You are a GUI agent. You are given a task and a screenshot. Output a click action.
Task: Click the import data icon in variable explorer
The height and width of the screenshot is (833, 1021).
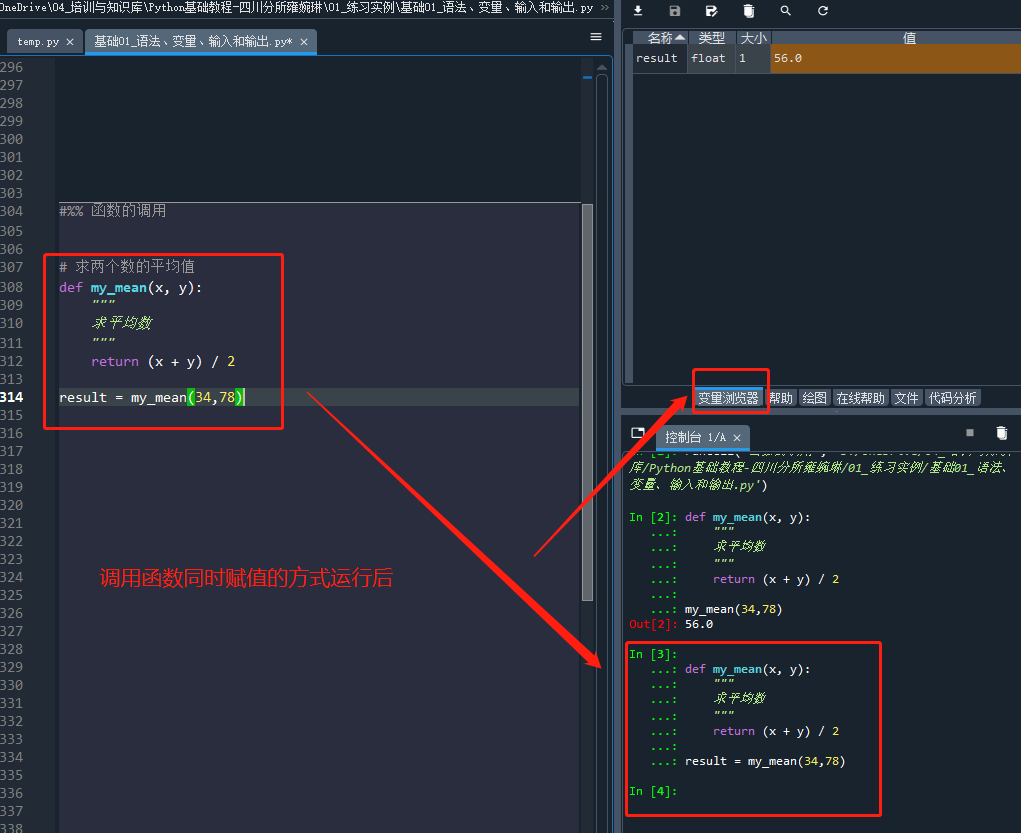click(638, 10)
